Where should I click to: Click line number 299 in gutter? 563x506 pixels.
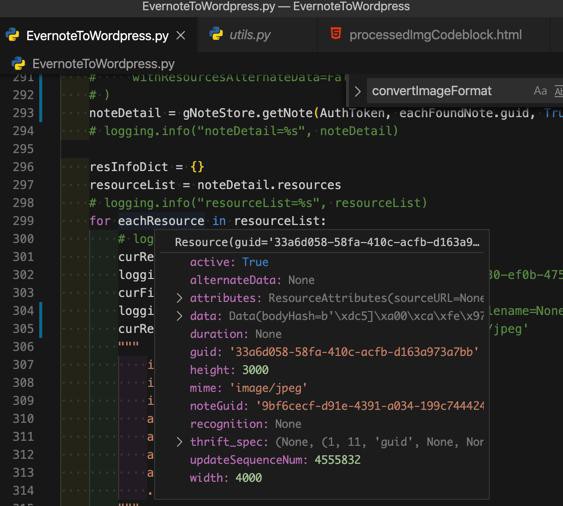(x=23, y=220)
